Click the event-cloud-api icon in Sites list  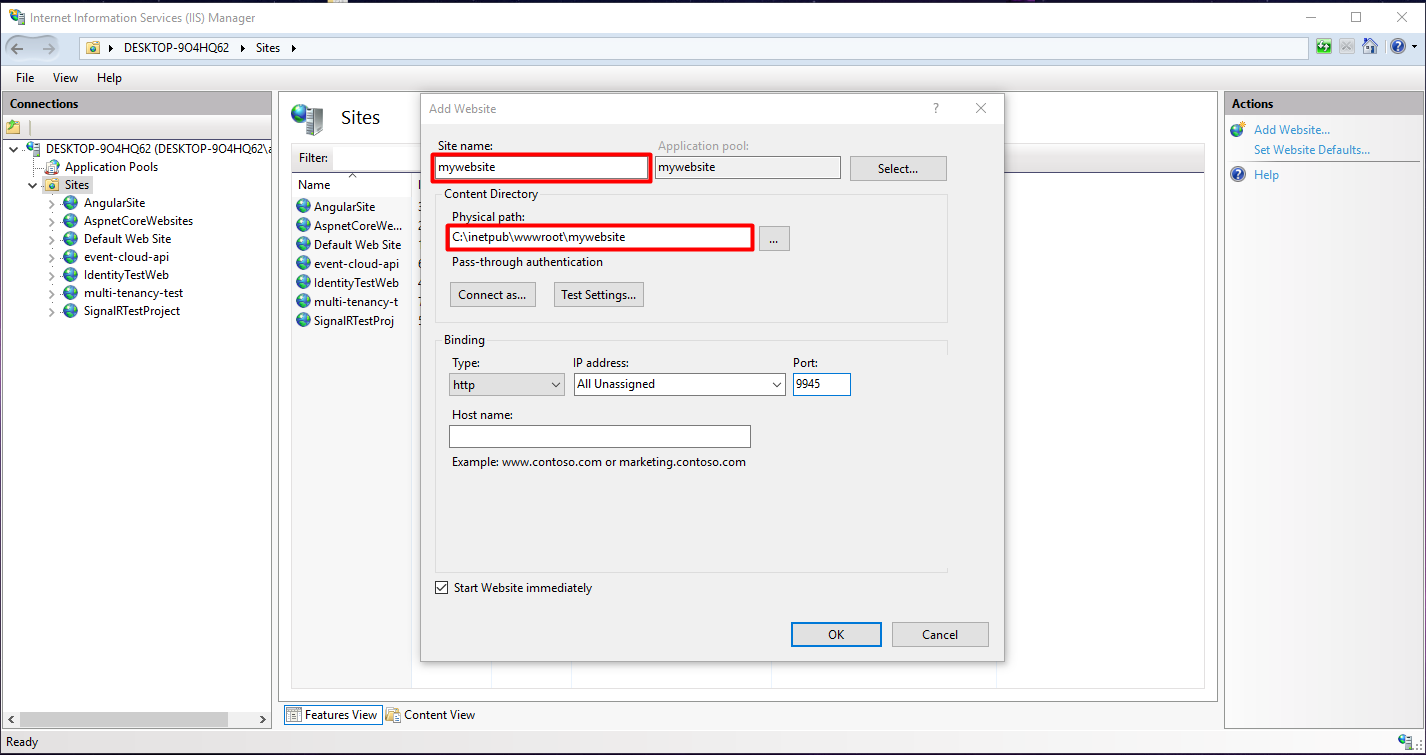303,263
